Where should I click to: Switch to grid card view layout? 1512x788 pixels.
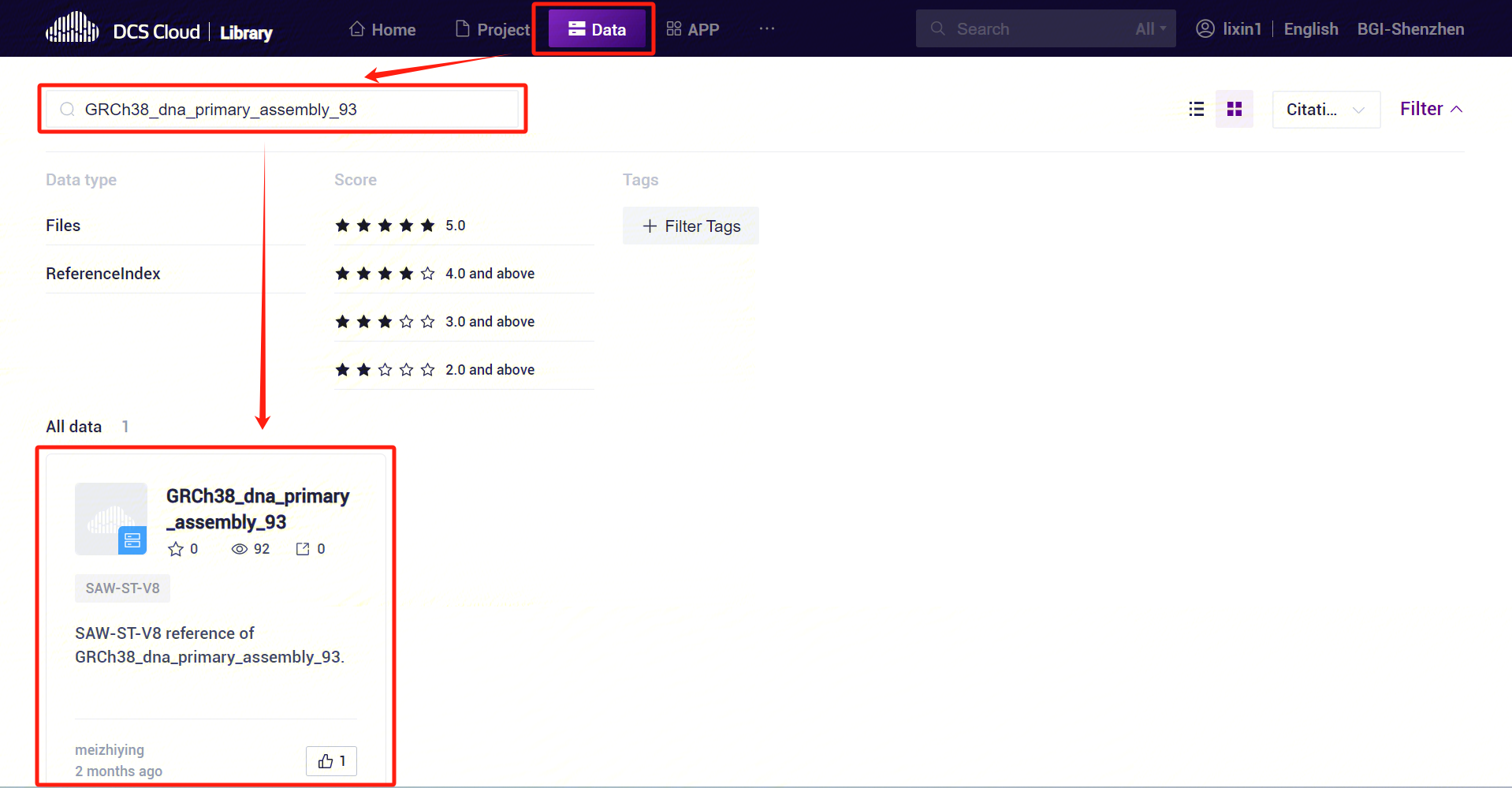[x=1235, y=109]
